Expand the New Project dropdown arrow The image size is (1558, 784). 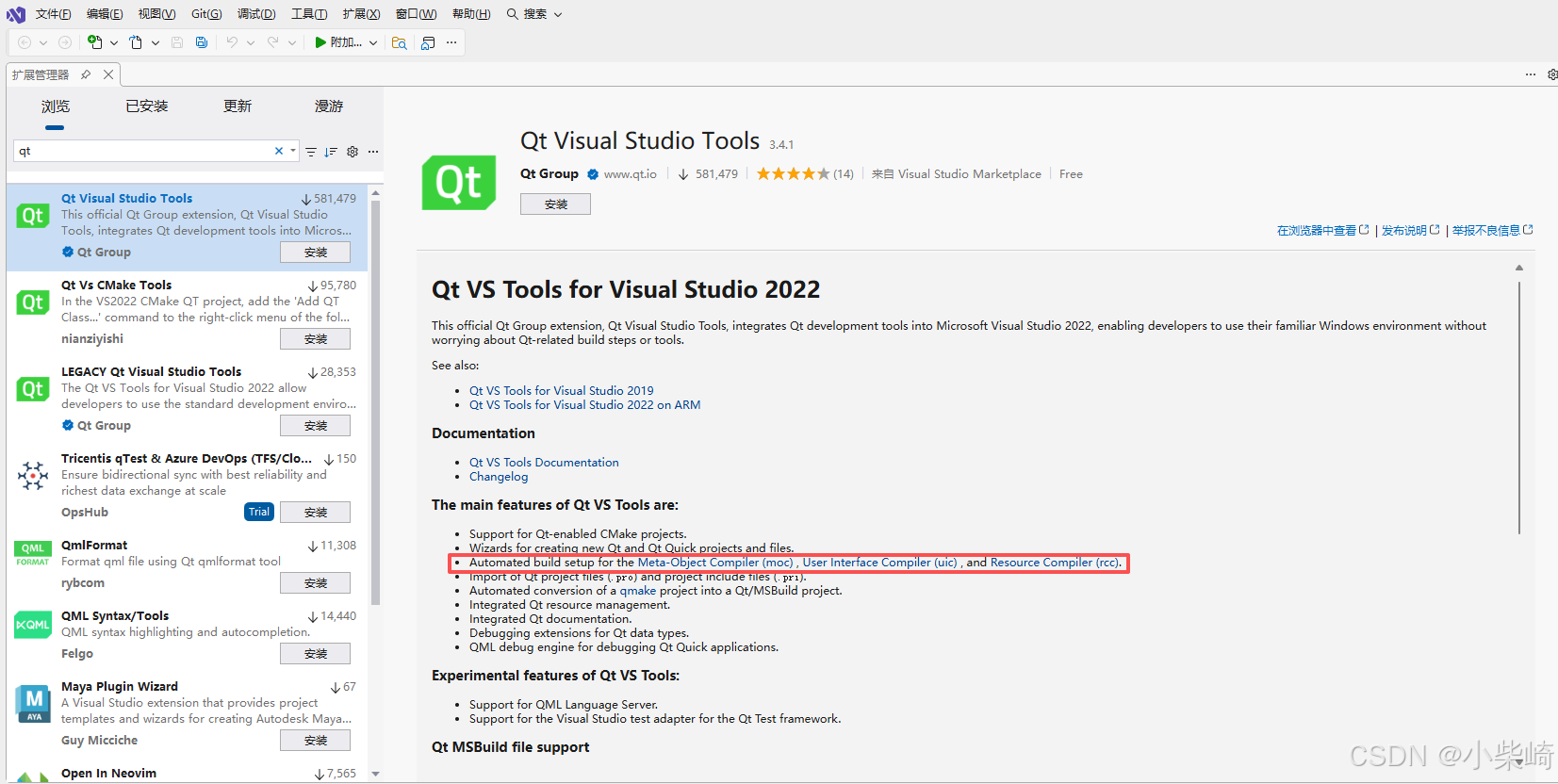point(114,42)
